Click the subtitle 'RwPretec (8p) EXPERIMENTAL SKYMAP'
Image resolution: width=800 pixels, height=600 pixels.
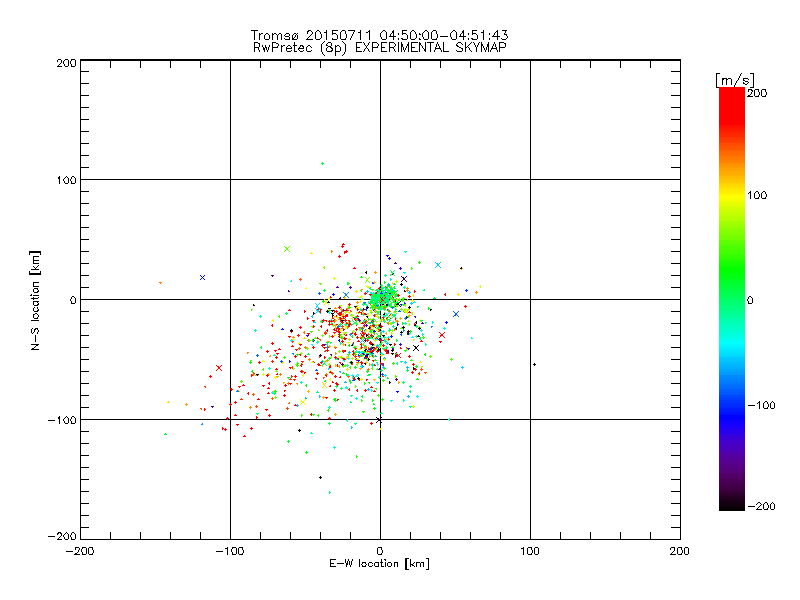click(380, 48)
